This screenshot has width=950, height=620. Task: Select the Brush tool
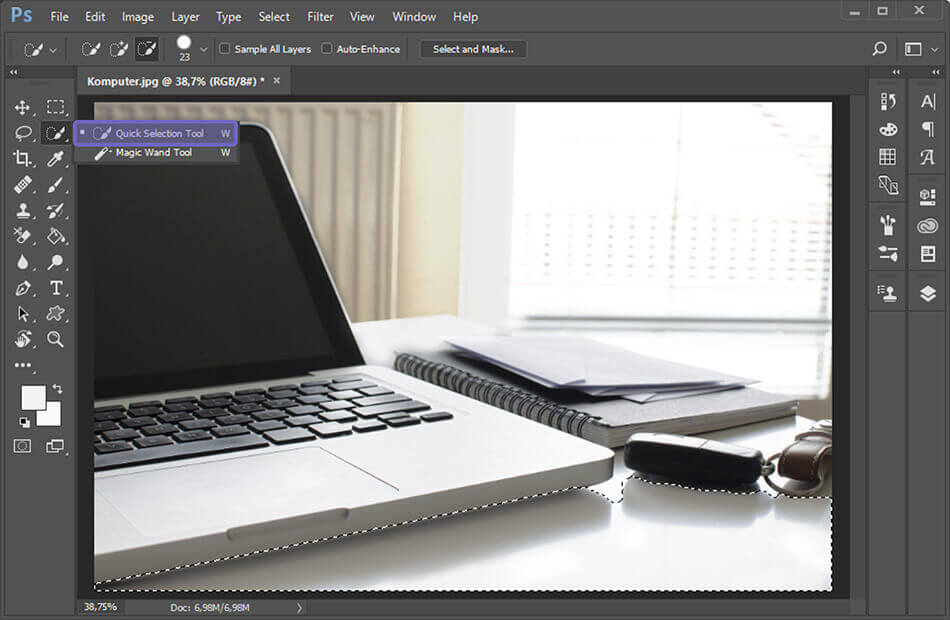(55, 184)
